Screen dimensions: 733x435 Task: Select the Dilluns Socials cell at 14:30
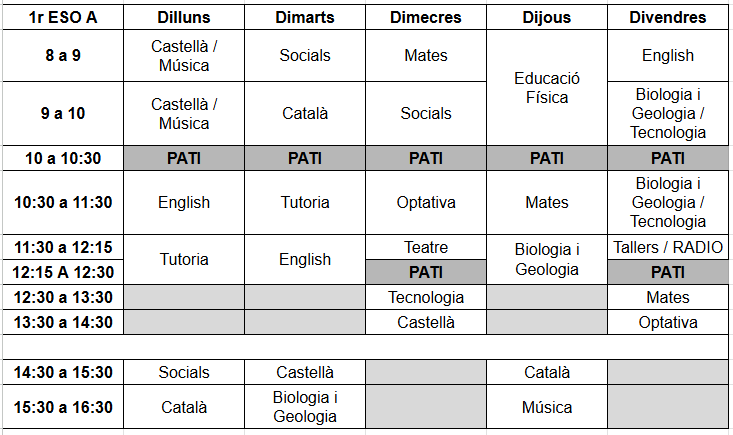(184, 372)
